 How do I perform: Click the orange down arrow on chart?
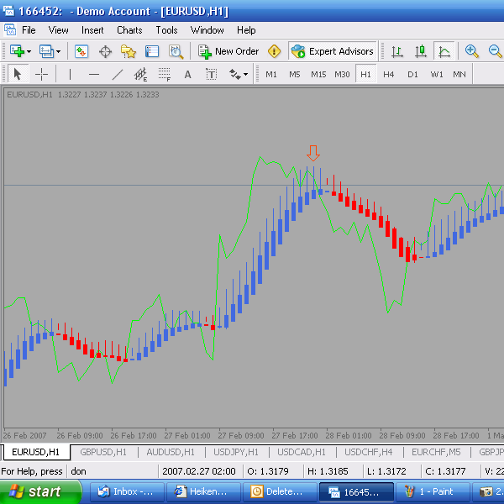tap(313, 153)
